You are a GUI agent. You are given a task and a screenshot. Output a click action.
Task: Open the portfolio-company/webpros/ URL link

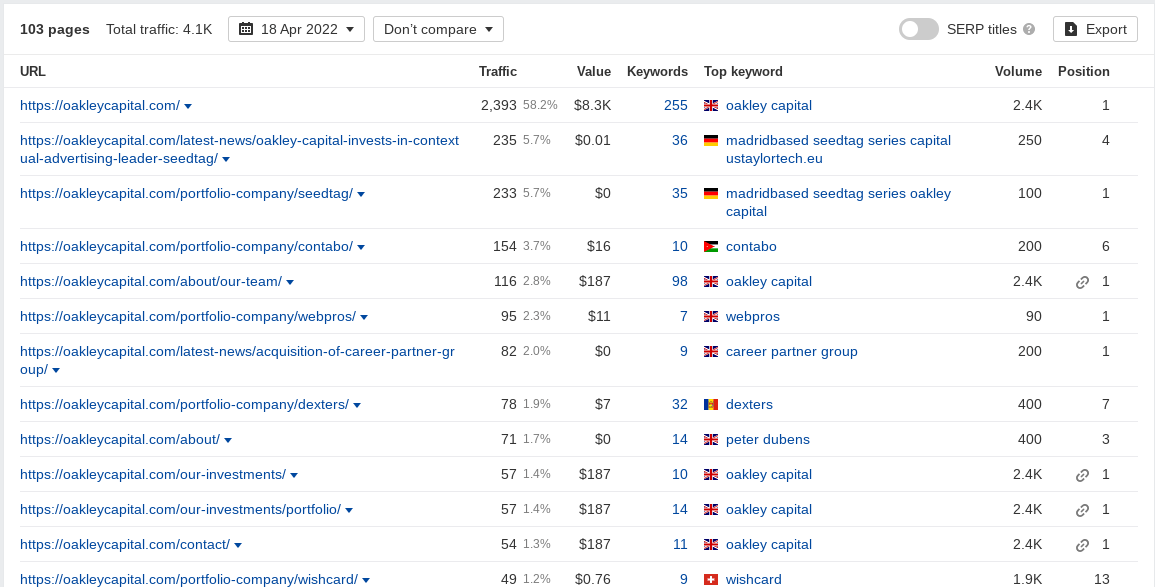click(188, 317)
